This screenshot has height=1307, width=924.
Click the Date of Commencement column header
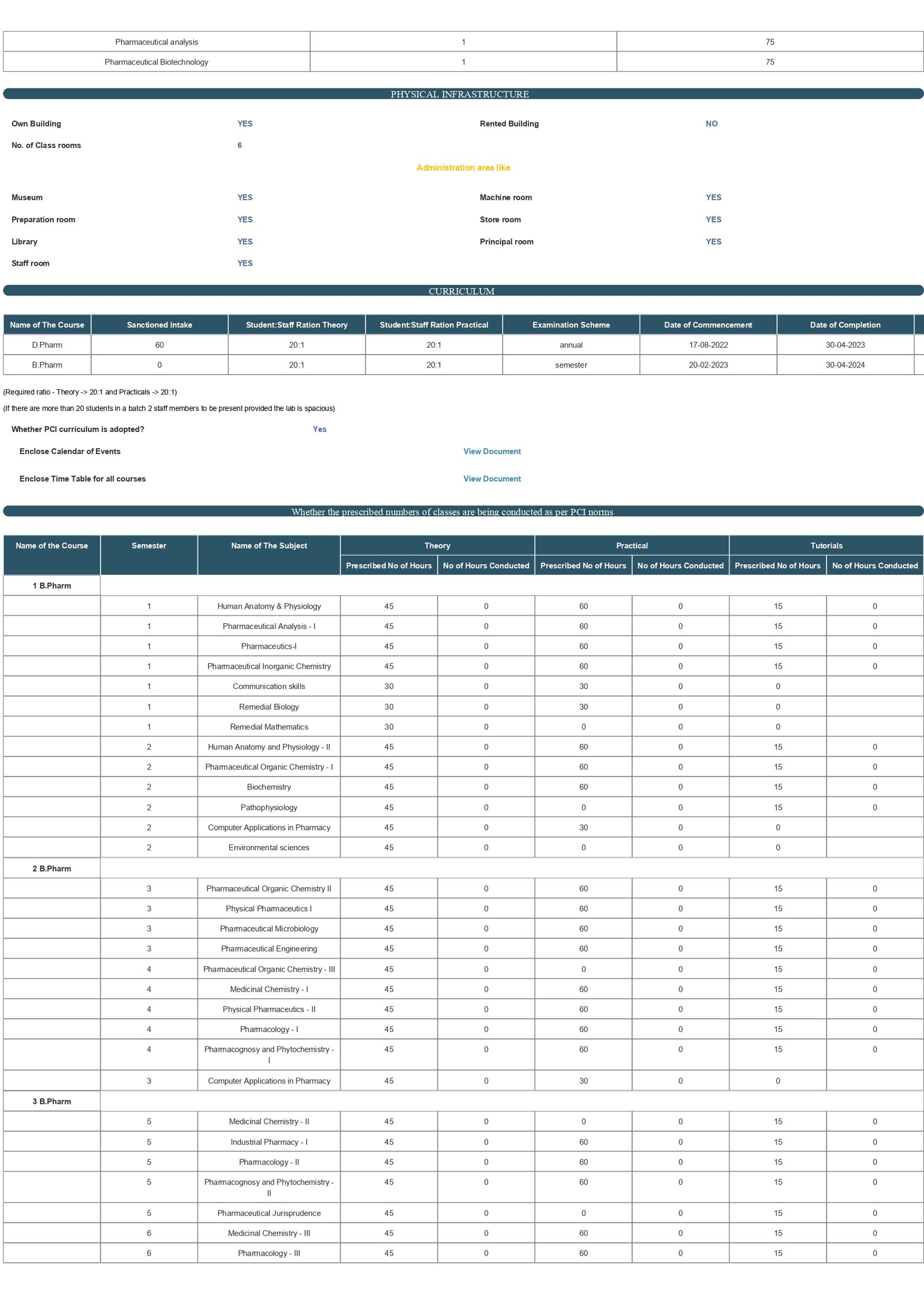707,325
